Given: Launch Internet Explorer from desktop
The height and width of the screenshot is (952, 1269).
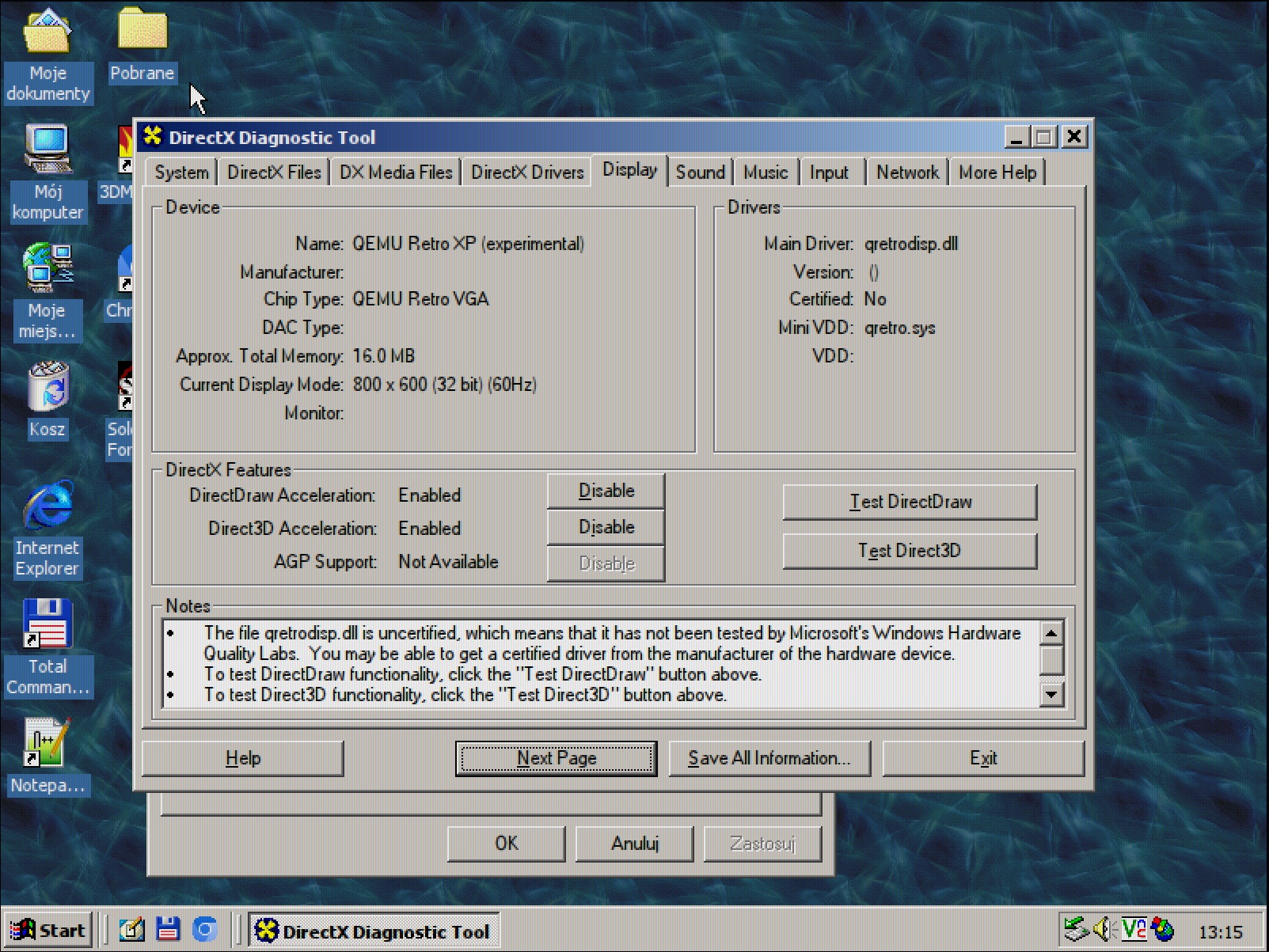Looking at the screenshot, I should point(47,528).
